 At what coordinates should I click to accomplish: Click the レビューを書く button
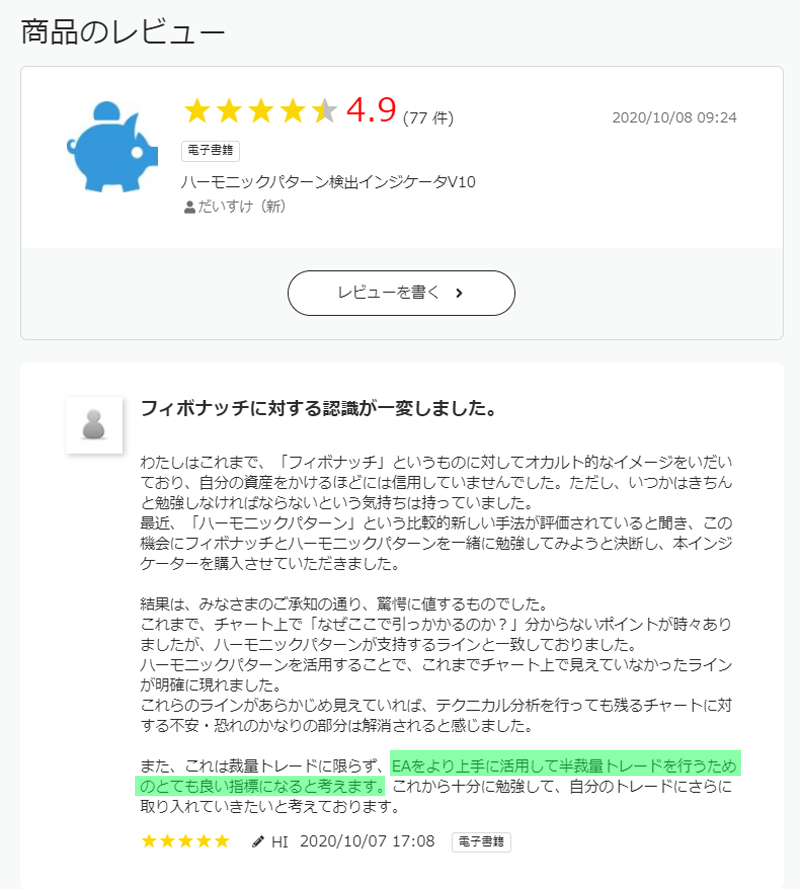pos(401,293)
